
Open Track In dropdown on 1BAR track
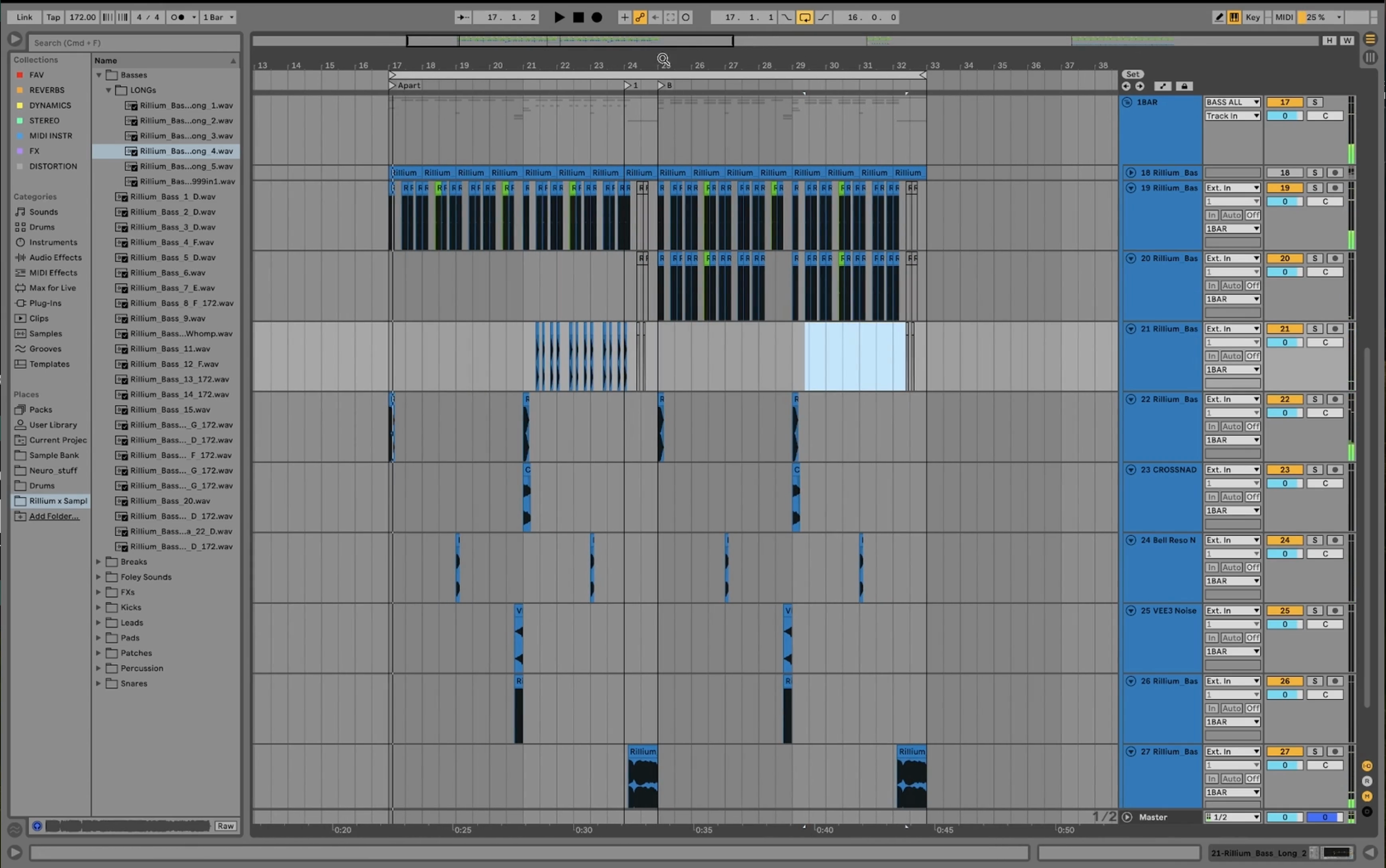[1232, 116]
